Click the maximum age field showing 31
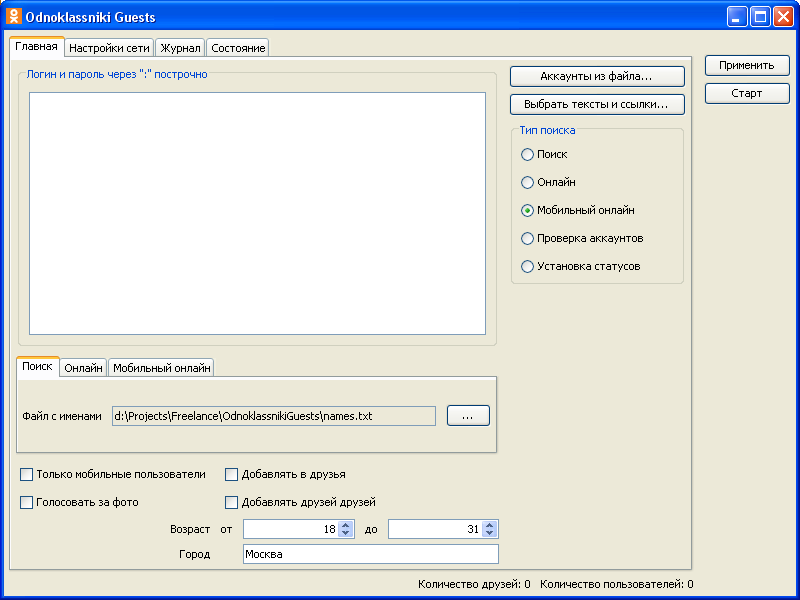 [x=435, y=529]
